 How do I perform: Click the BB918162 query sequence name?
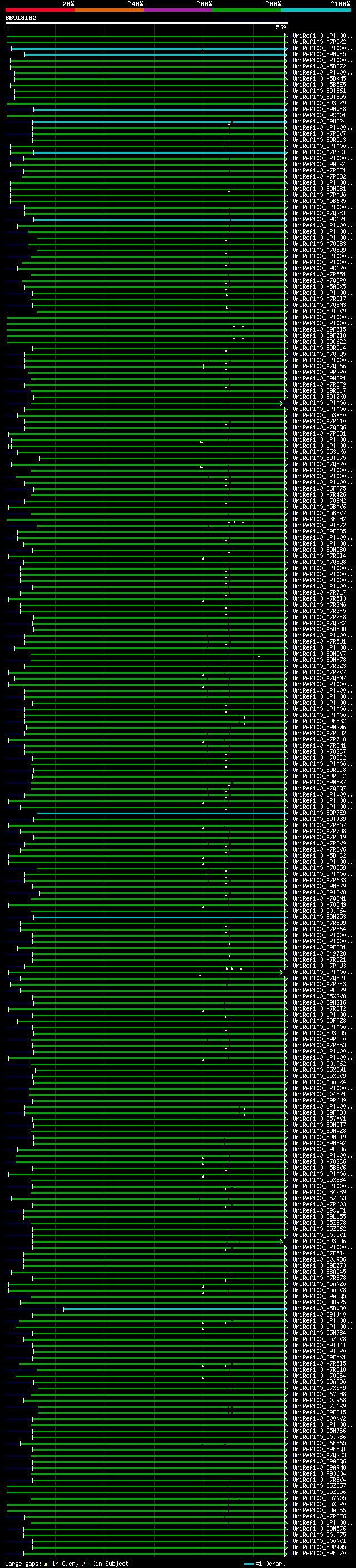[21, 18]
